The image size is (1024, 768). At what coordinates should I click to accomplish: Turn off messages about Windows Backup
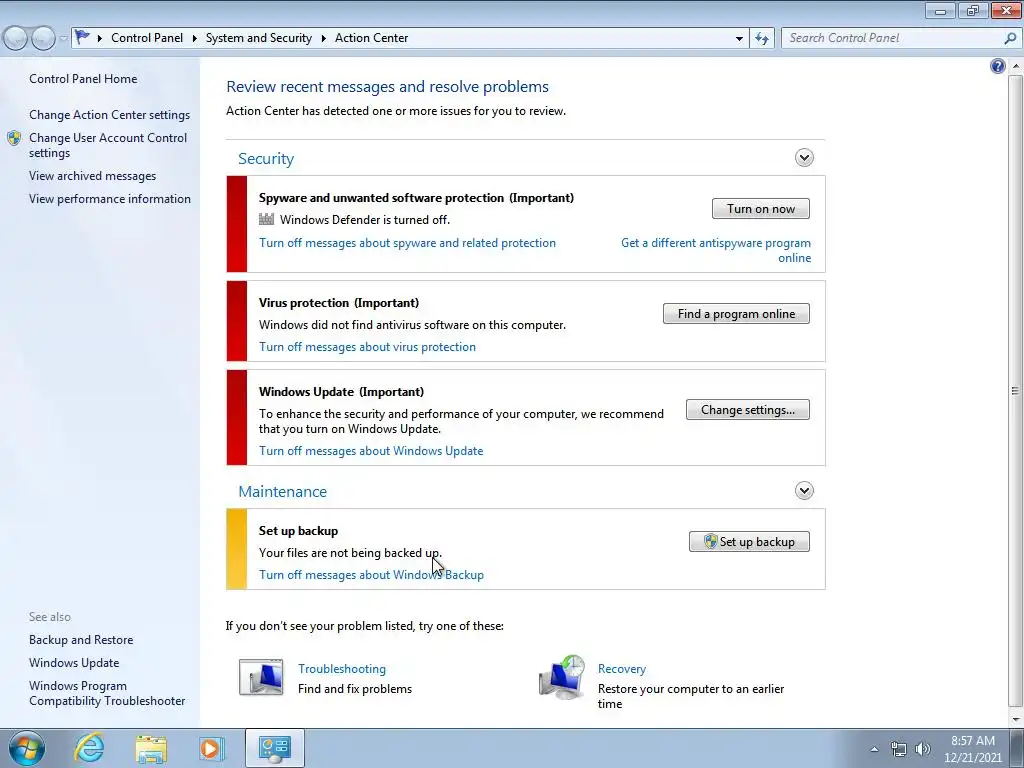[371, 575]
